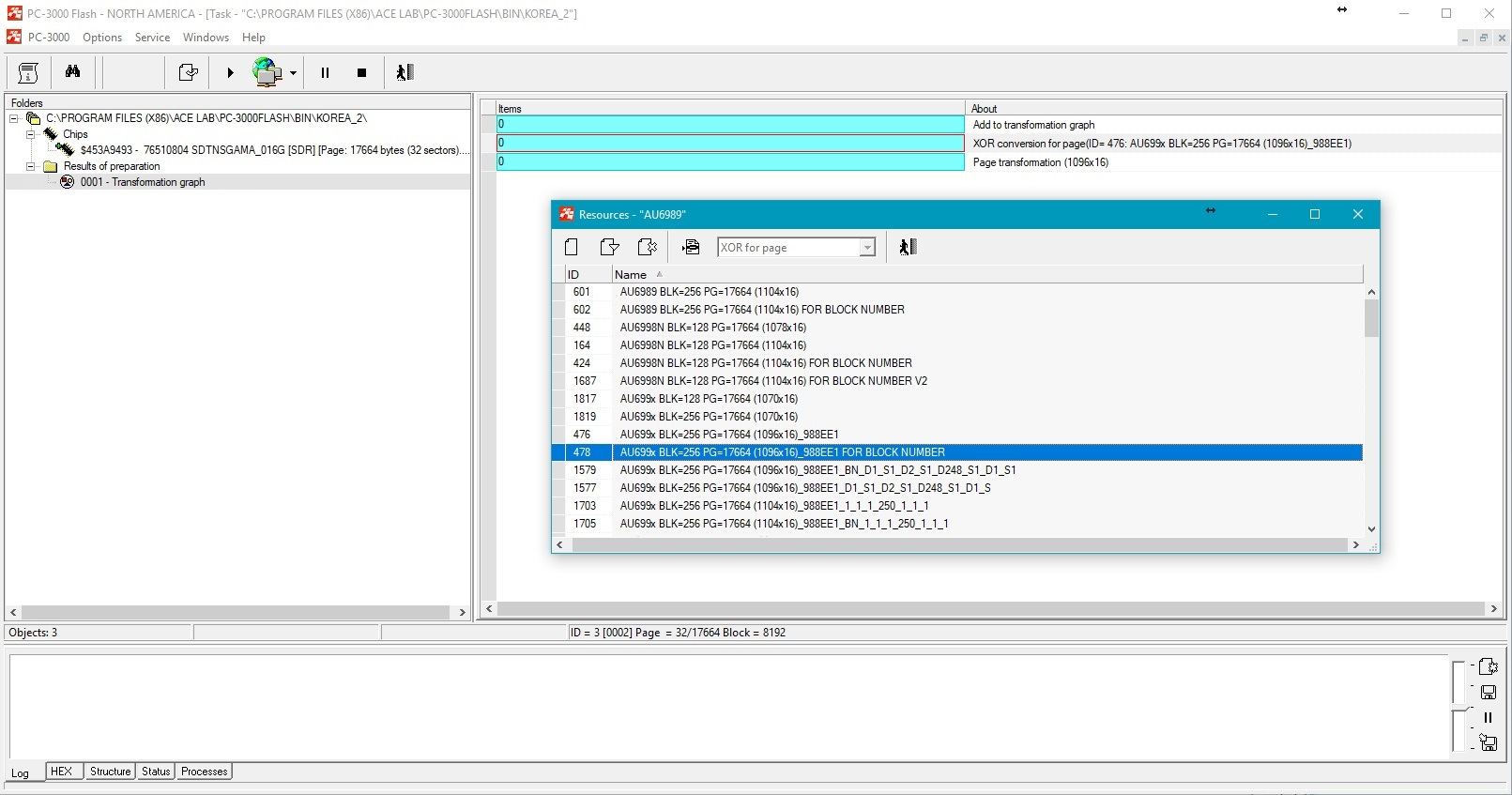Click the globe computer network icon
The height and width of the screenshot is (795, 1512).
267,72
